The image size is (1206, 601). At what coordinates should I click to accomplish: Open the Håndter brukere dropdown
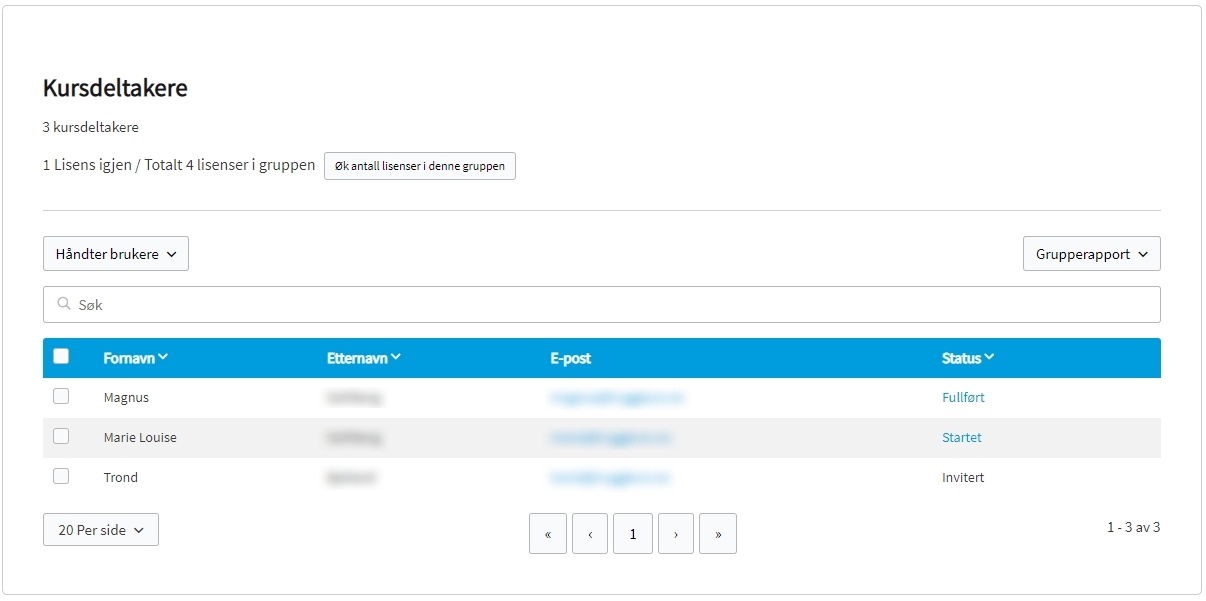point(116,254)
